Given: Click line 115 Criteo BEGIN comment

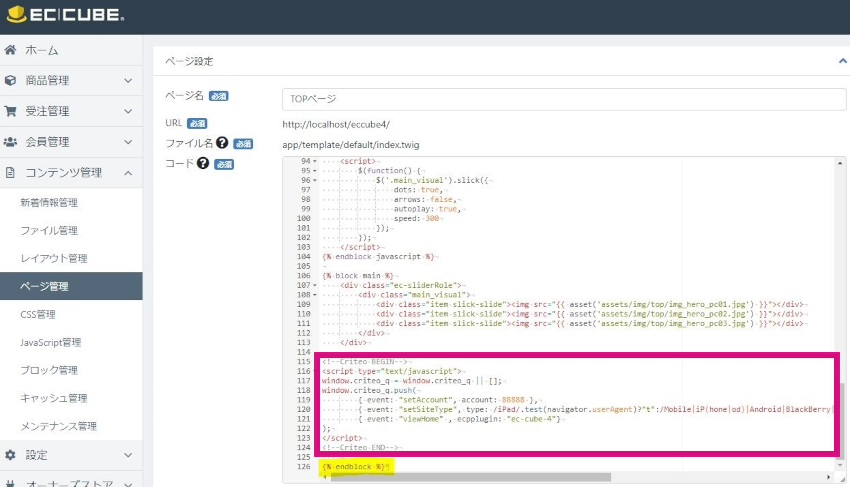Looking at the screenshot, I should point(365,362).
